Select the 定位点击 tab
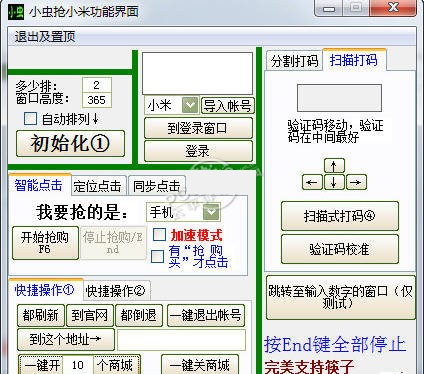424x374 pixels. pos(98,186)
